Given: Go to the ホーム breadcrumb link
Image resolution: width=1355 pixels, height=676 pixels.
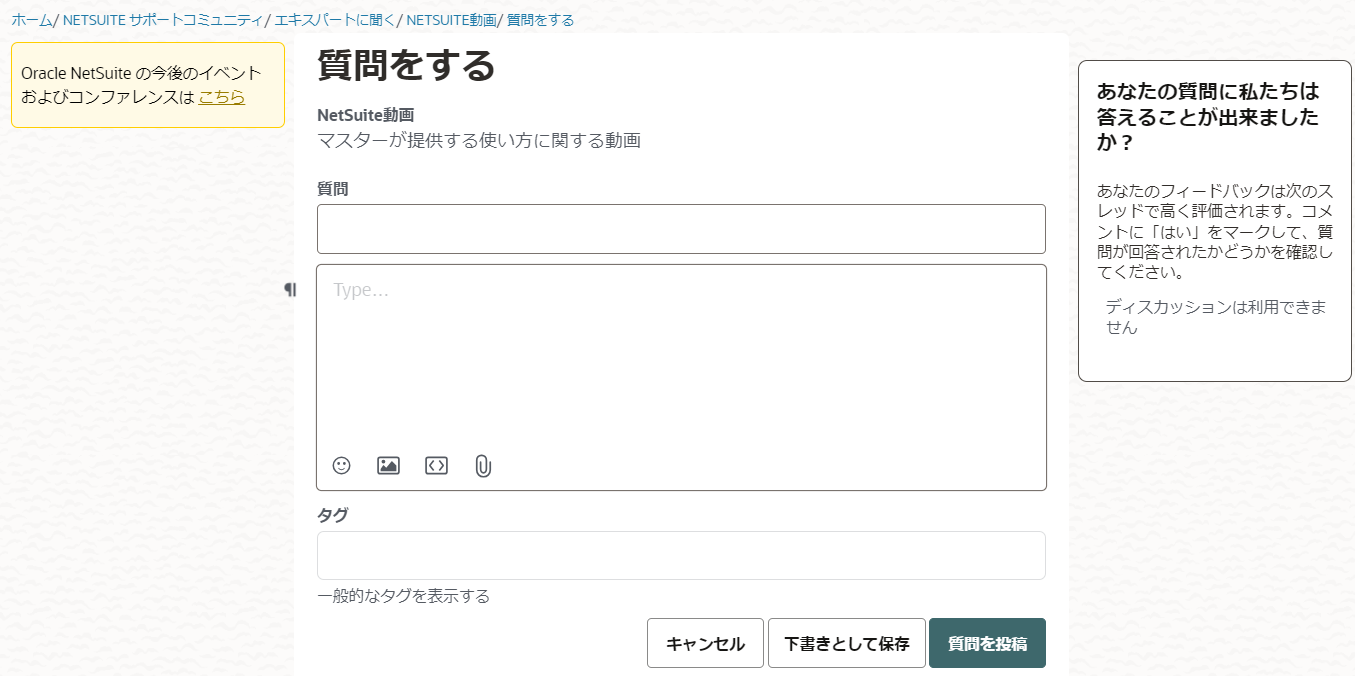Looking at the screenshot, I should click(x=32, y=19).
